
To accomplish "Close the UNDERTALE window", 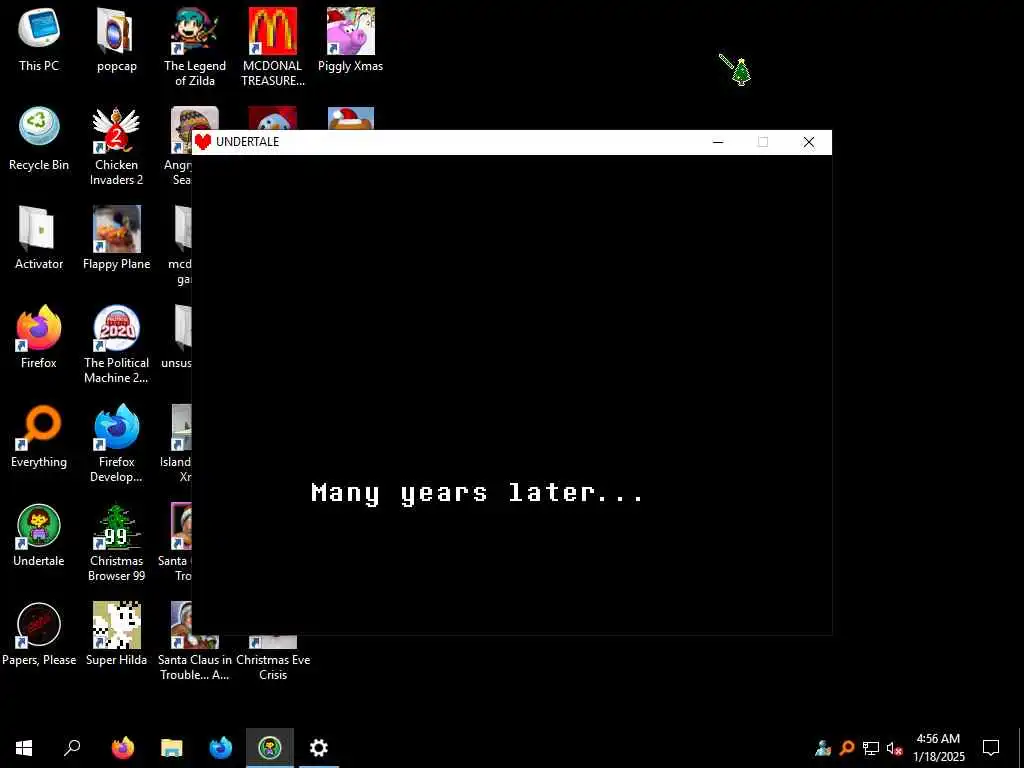I will [809, 142].
